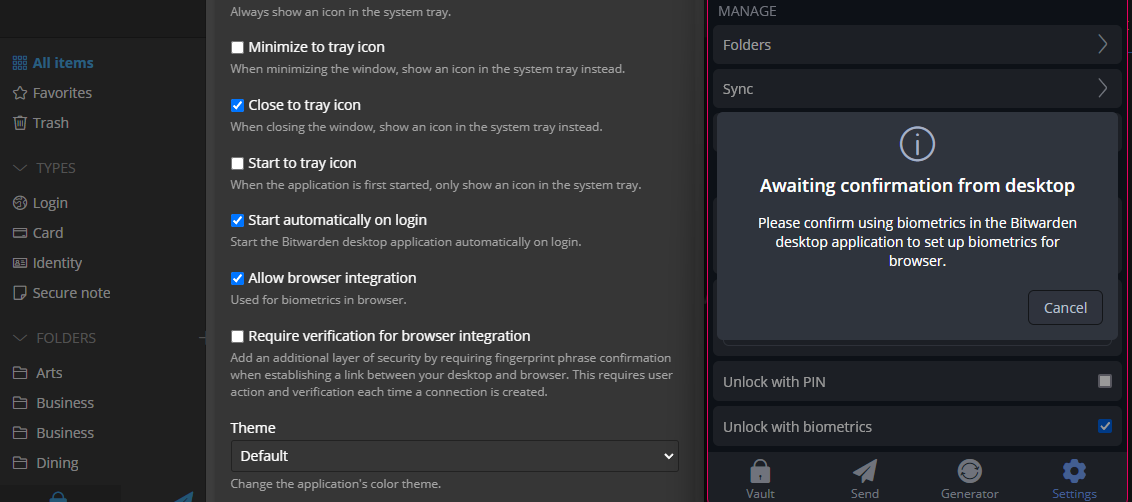Viewport: 1132px width, 502px height.
Task: Click the Trash bin icon
Action: pyautogui.click(x=20, y=123)
